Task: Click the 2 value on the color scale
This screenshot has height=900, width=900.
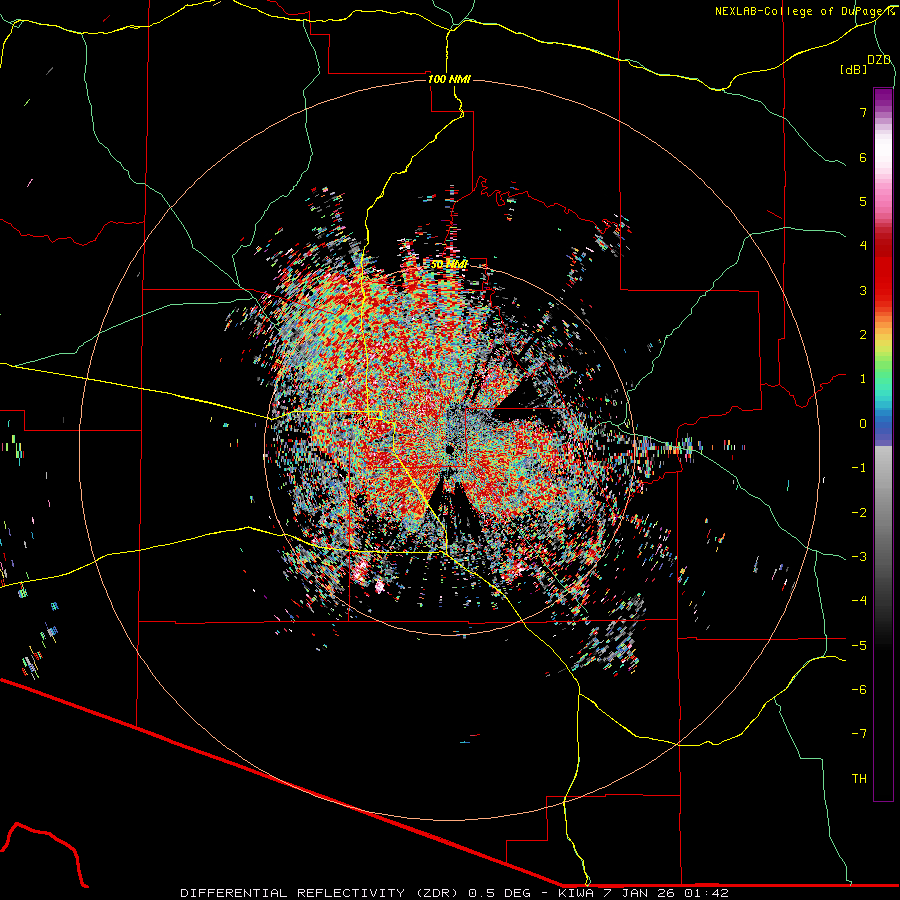Action: (863, 335)
